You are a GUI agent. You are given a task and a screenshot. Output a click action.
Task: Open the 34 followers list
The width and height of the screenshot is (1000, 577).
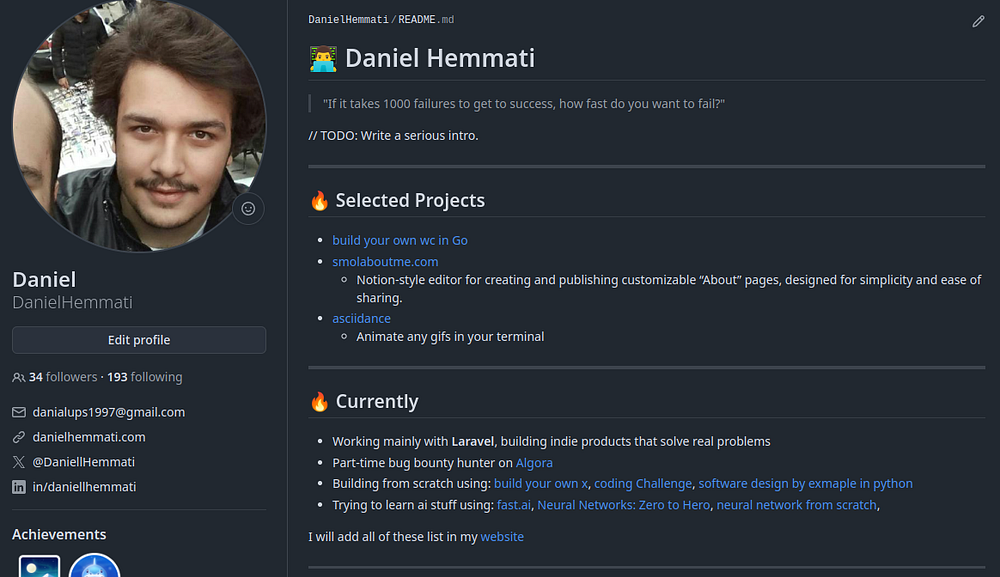pyautogui.click(x=63, y=377)
